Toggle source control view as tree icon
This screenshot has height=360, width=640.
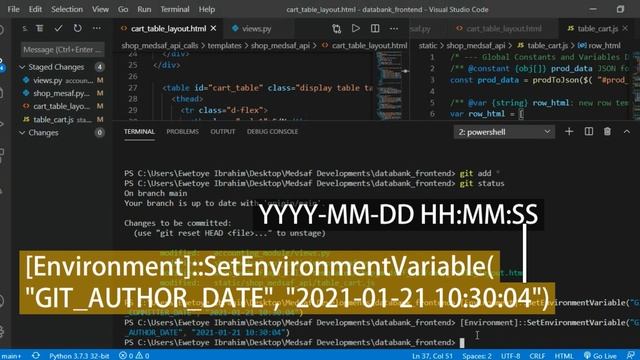pyautogui.click(x=40, y=28)
